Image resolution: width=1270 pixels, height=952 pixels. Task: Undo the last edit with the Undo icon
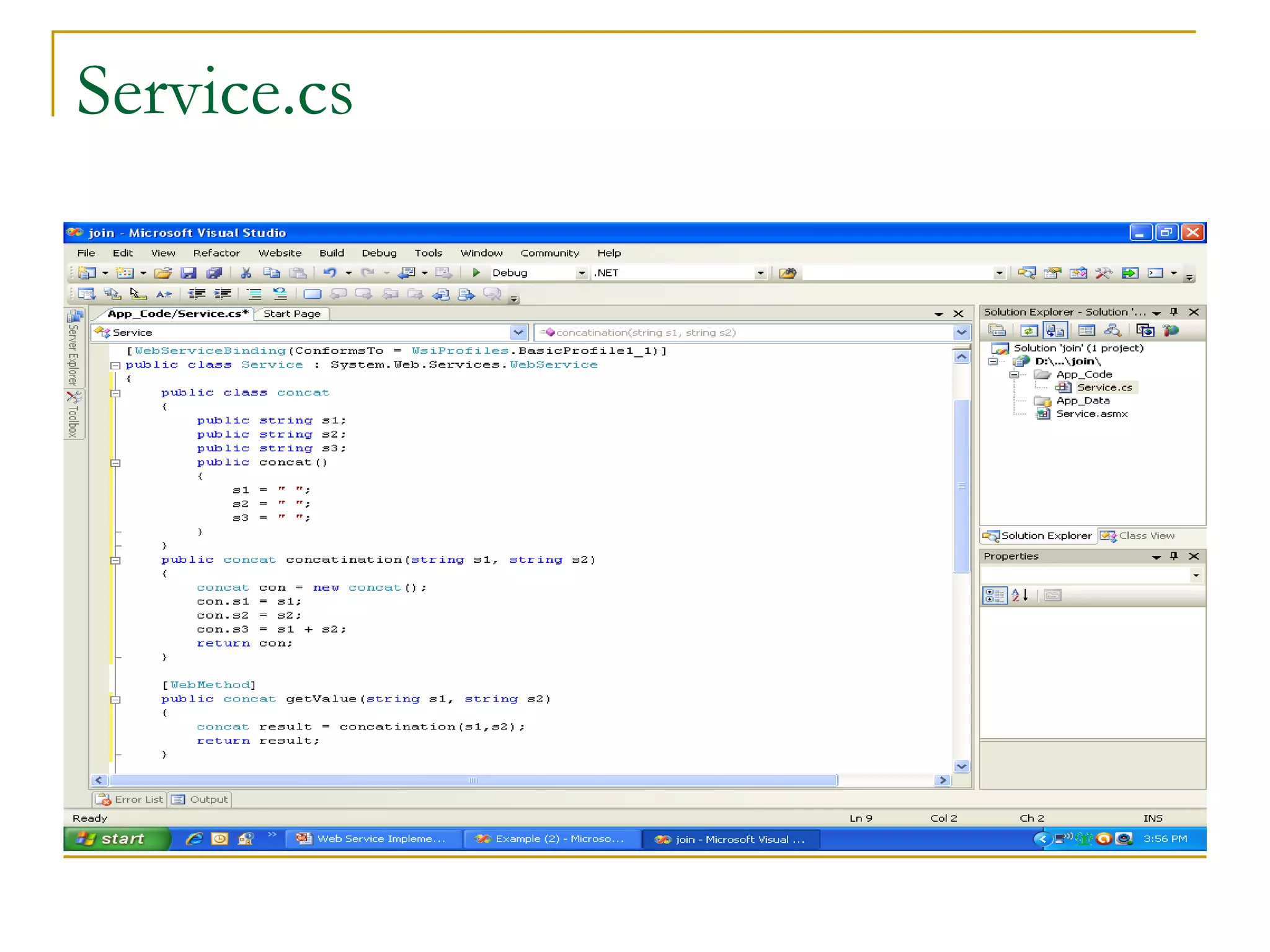[x=329, y=273]
